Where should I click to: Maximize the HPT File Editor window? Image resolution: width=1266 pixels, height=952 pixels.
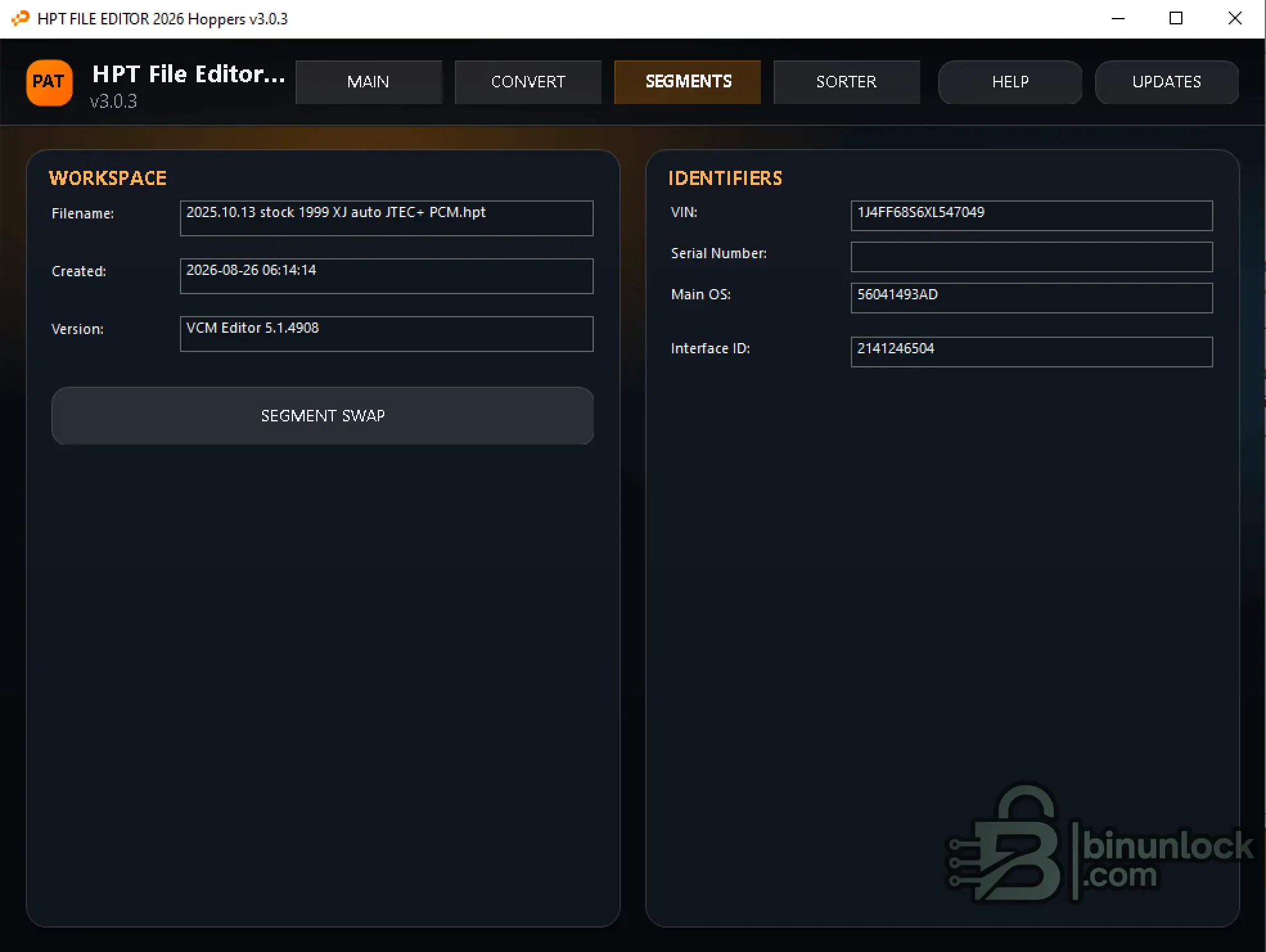[1176, 19]
